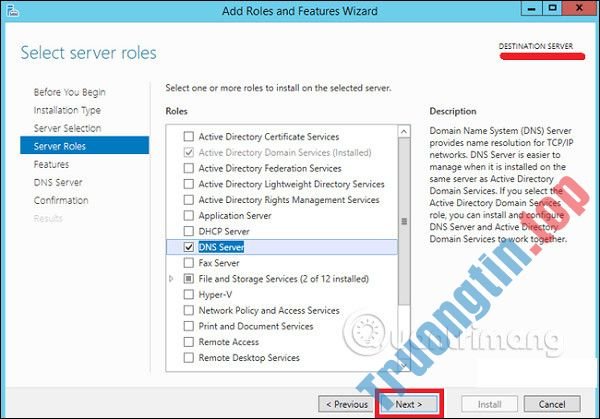Click the Next button

[409, 404]
